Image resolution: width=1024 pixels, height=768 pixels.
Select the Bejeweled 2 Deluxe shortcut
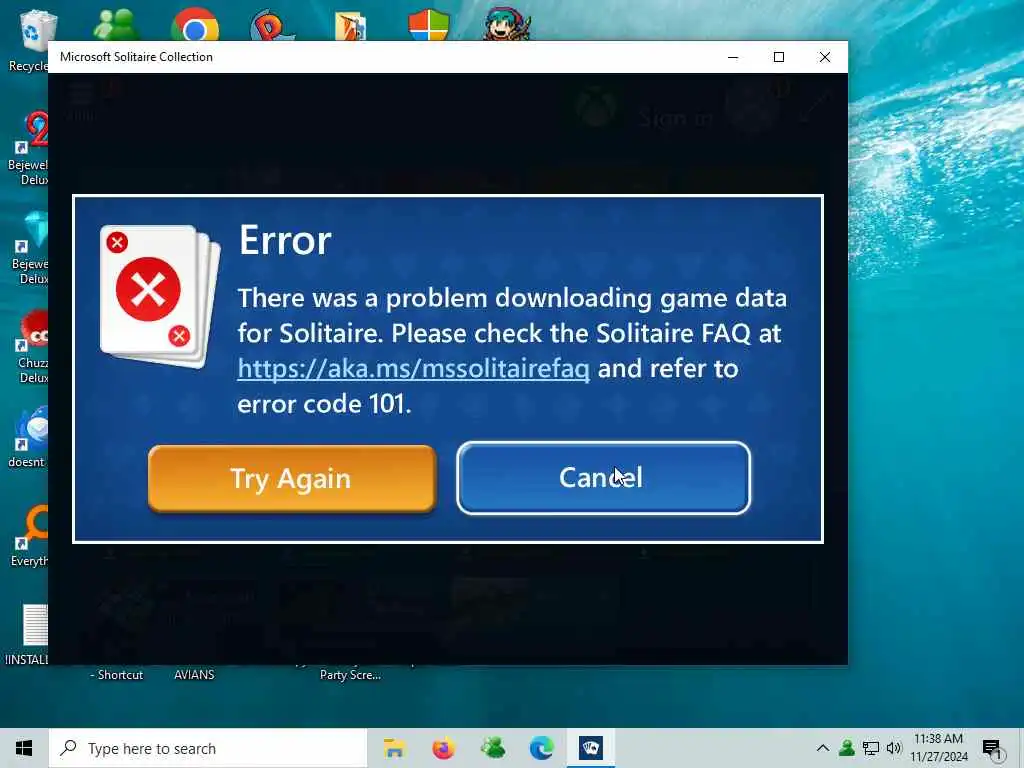[x=31, y=147]
